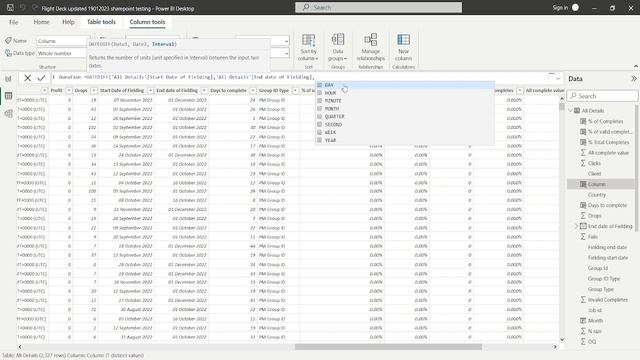640x360 pixels.
Task: Click the table's scroll down arrow
Action: (x=562, y=340)
